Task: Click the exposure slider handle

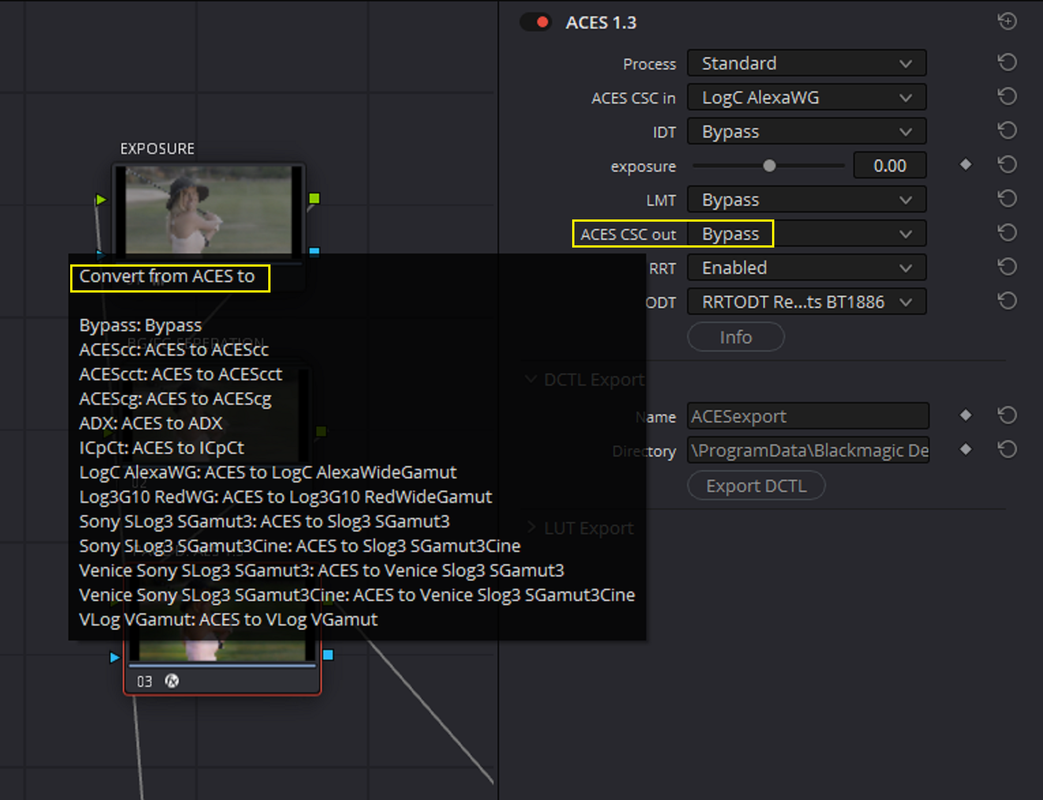Action: pos(769,166)
